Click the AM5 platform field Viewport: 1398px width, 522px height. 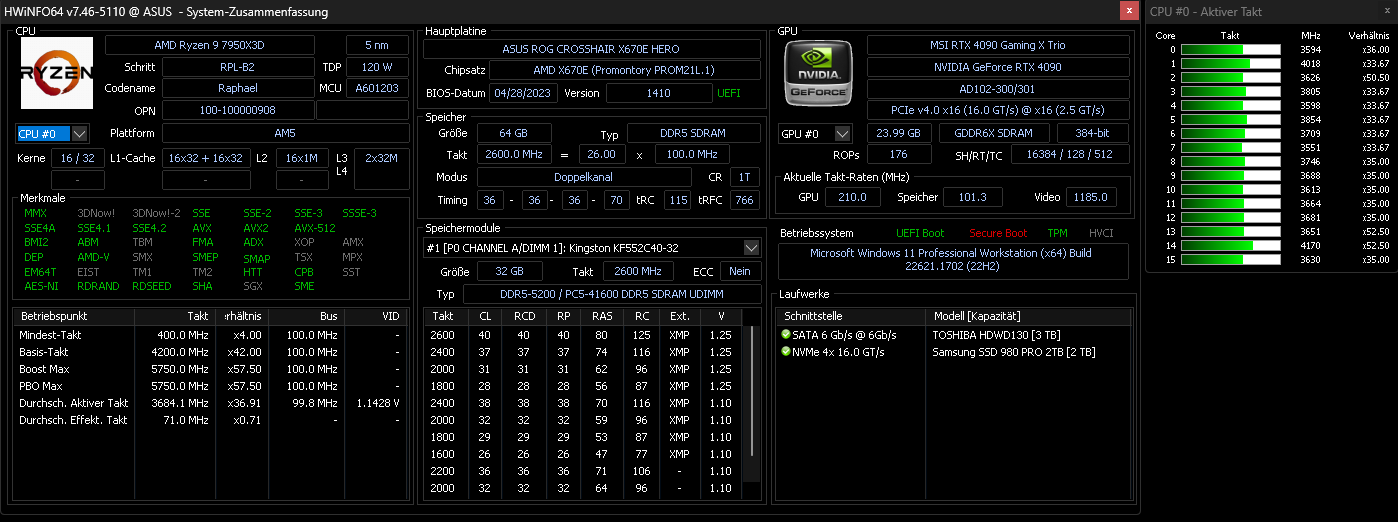(285, 133)
